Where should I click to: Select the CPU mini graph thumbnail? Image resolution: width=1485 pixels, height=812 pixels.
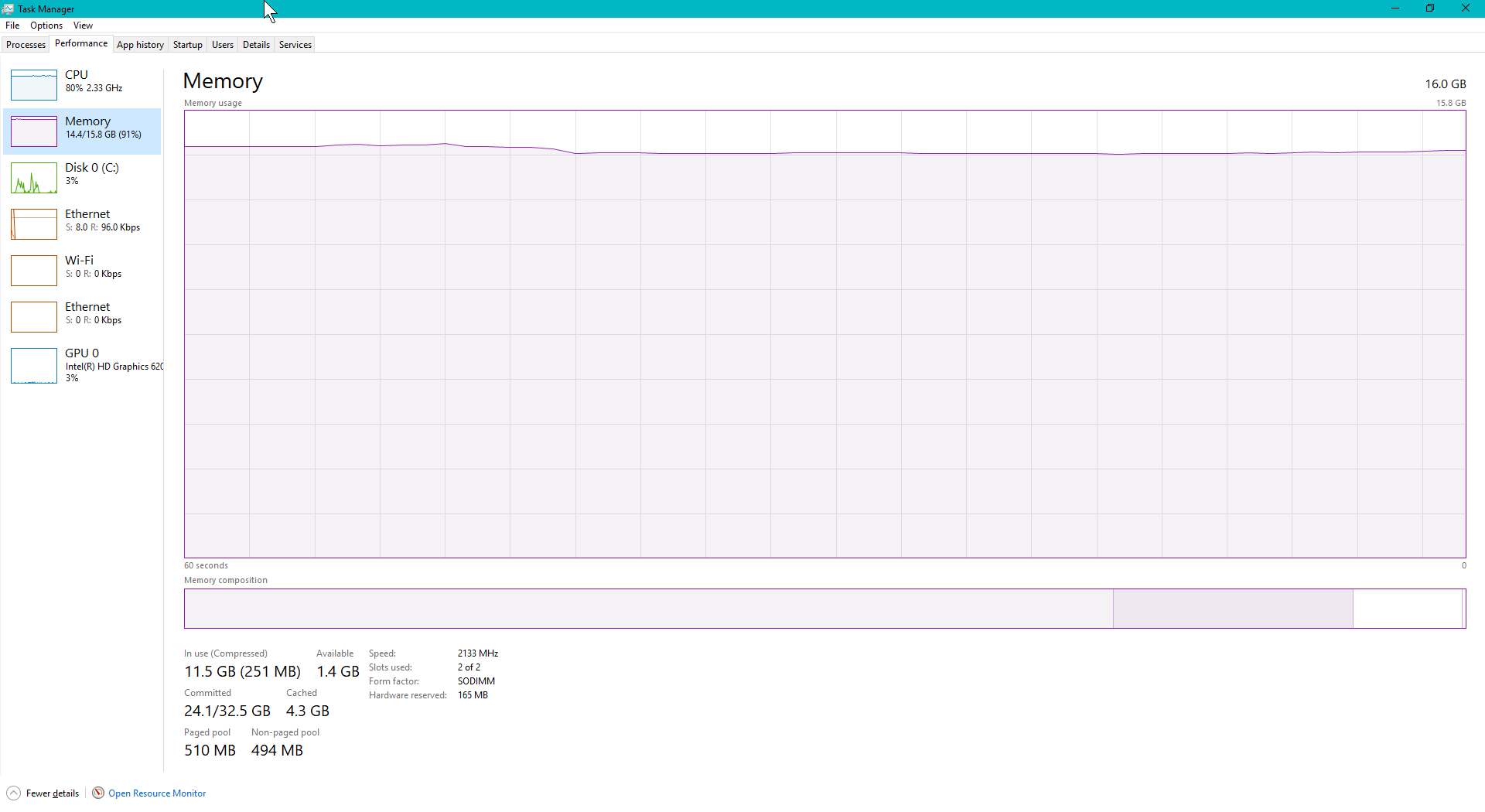pos(34,85)
